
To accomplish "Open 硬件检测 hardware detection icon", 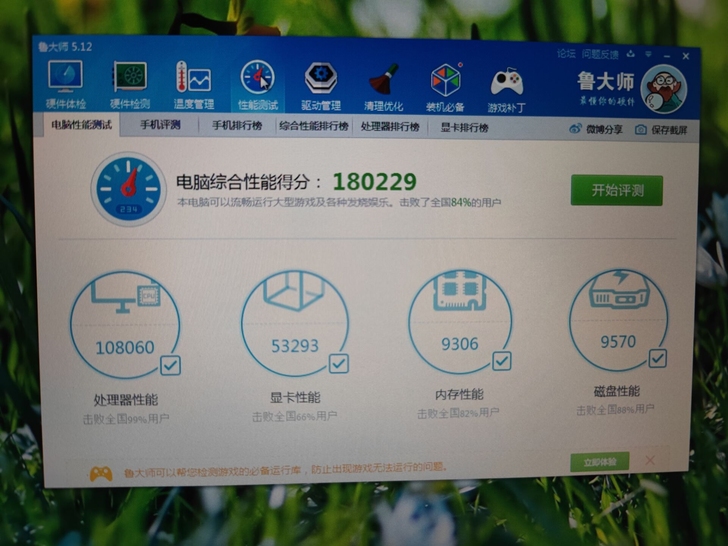I will [130, 84].
